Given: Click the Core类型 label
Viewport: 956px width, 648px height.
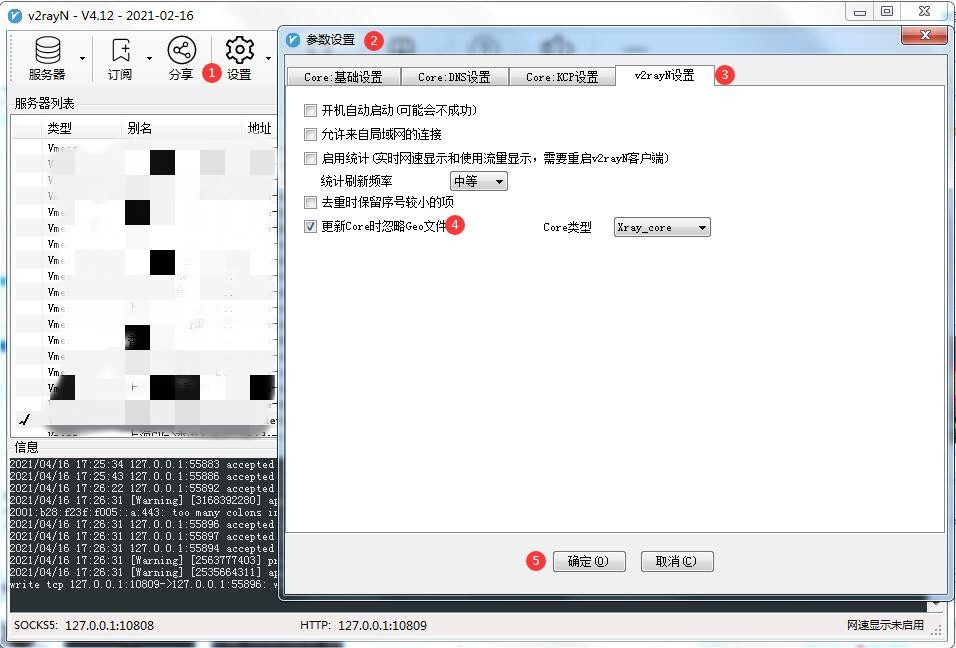Looking at the screenshot, I should (x=567, y=227).
